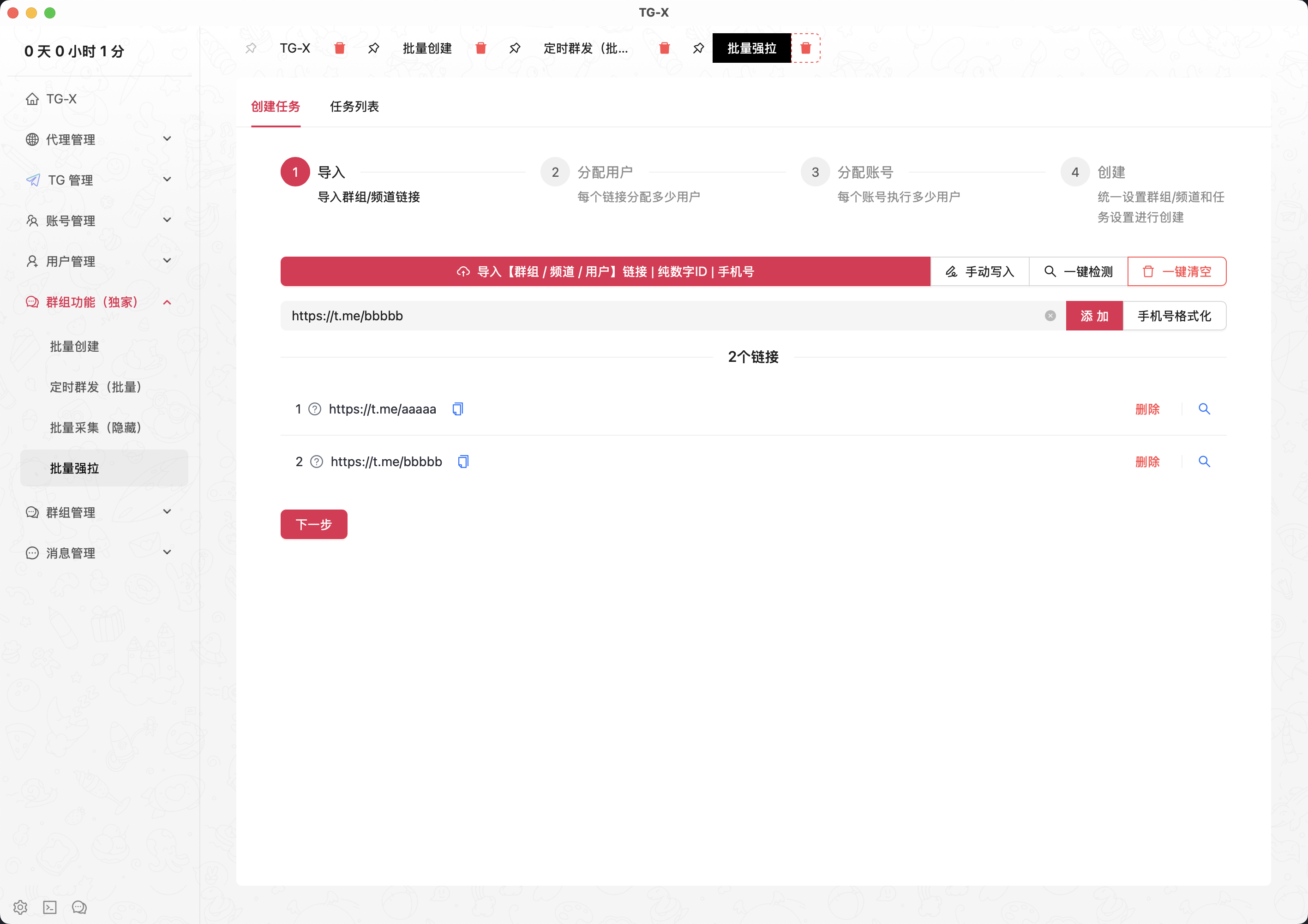1308x924 pixels.
Task: Click the red 导入 links upload button
Action: point(605,272)
